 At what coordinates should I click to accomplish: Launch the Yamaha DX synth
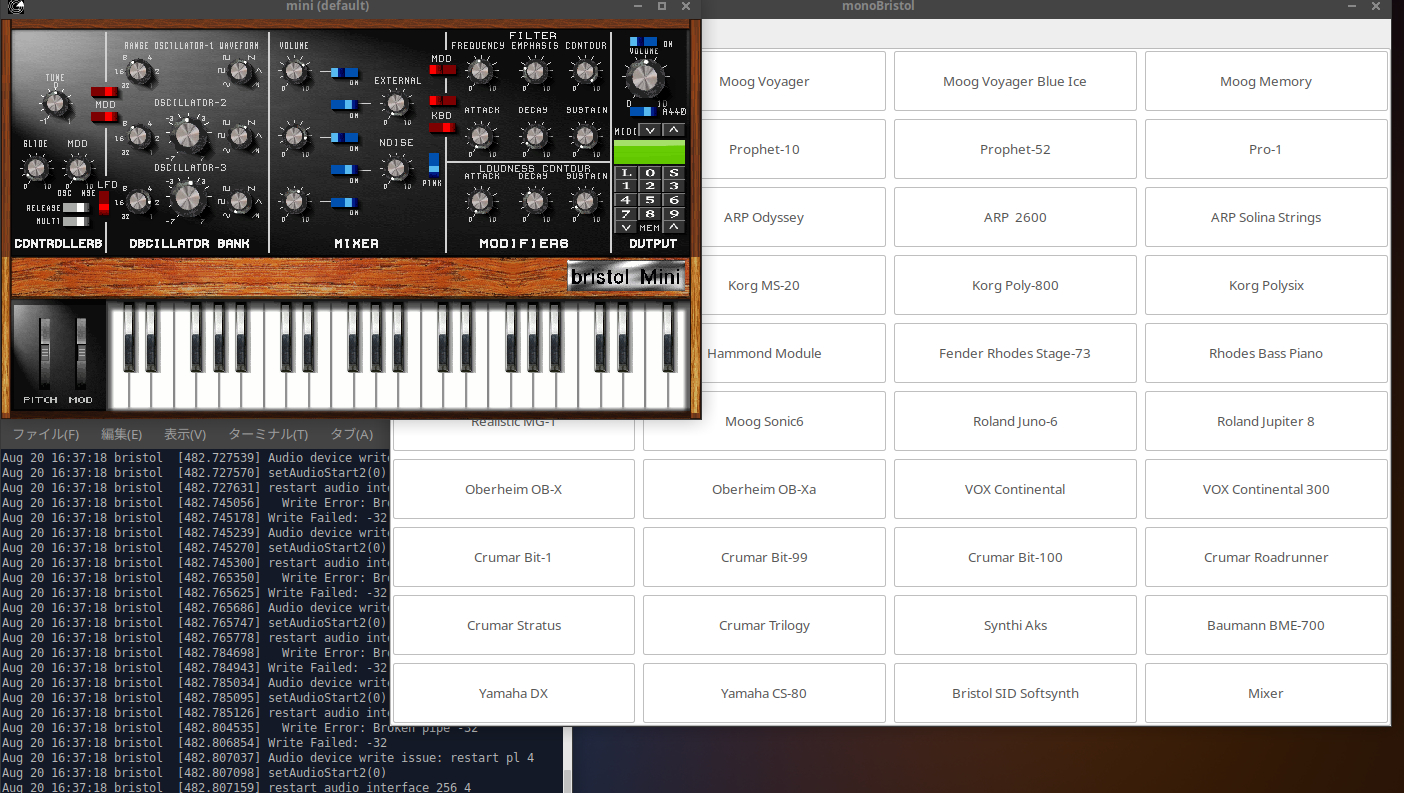(514, 693)
